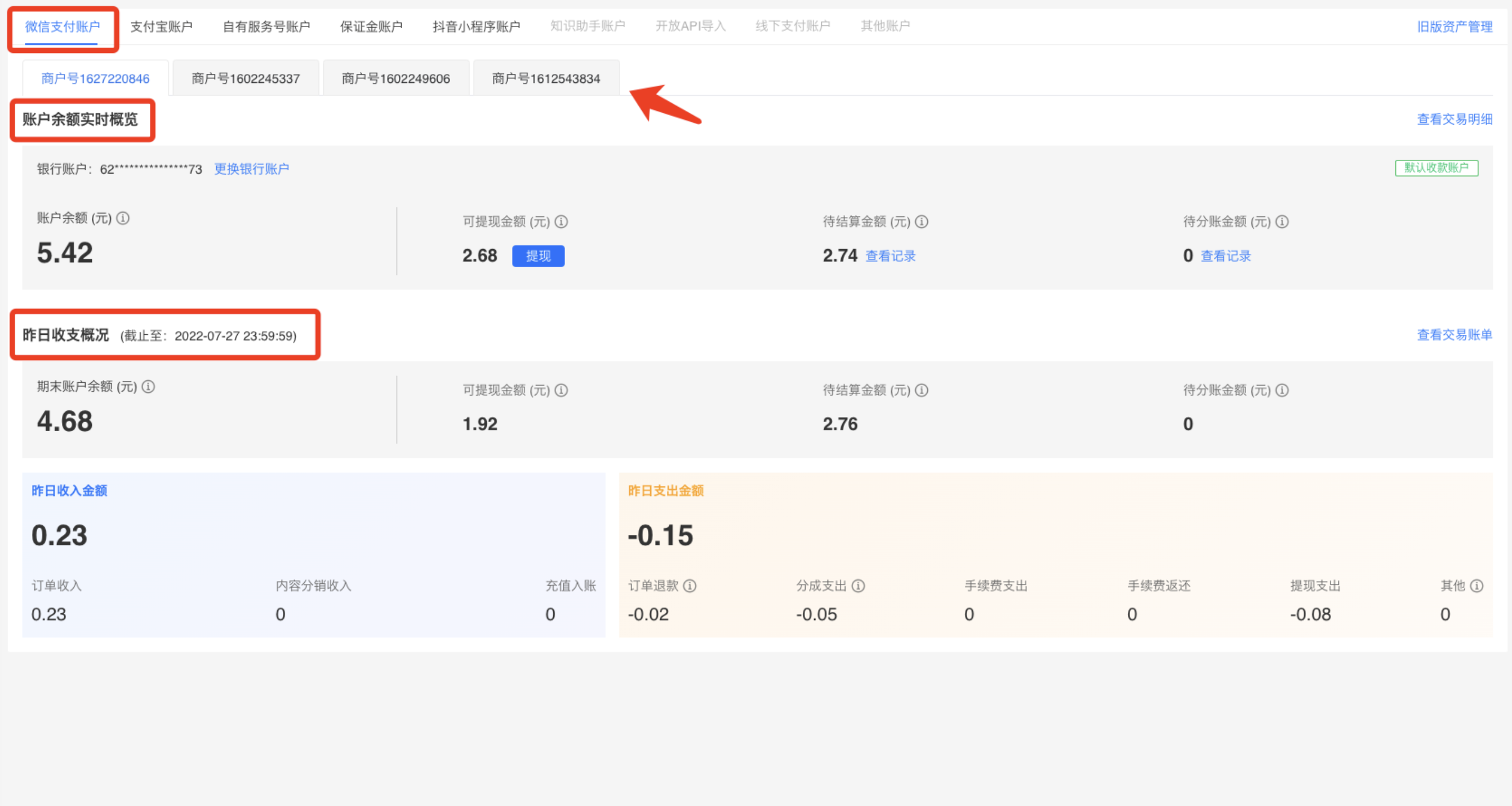Open 旧版资产管理 link
Viewport: 1512px width, 806px height.
point(1455,27)
